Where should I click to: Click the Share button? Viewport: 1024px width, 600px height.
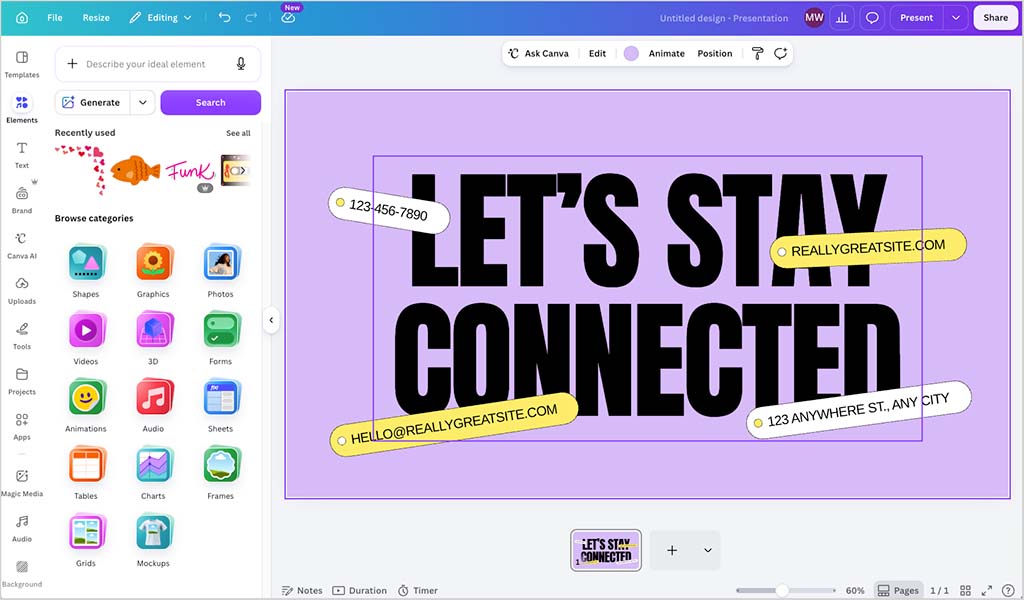(x=995, y=18)
